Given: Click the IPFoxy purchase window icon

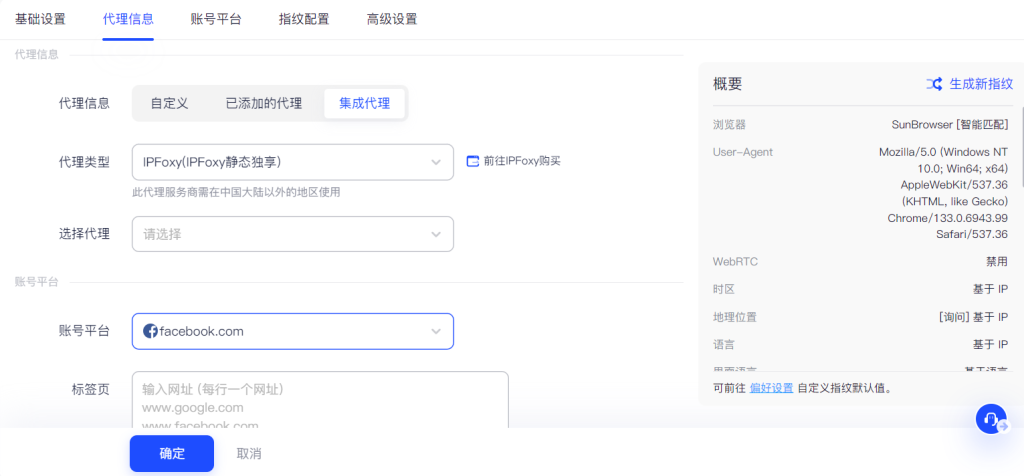Looking at the screenshot, I should pyautogui.click(x=474, y=160).
